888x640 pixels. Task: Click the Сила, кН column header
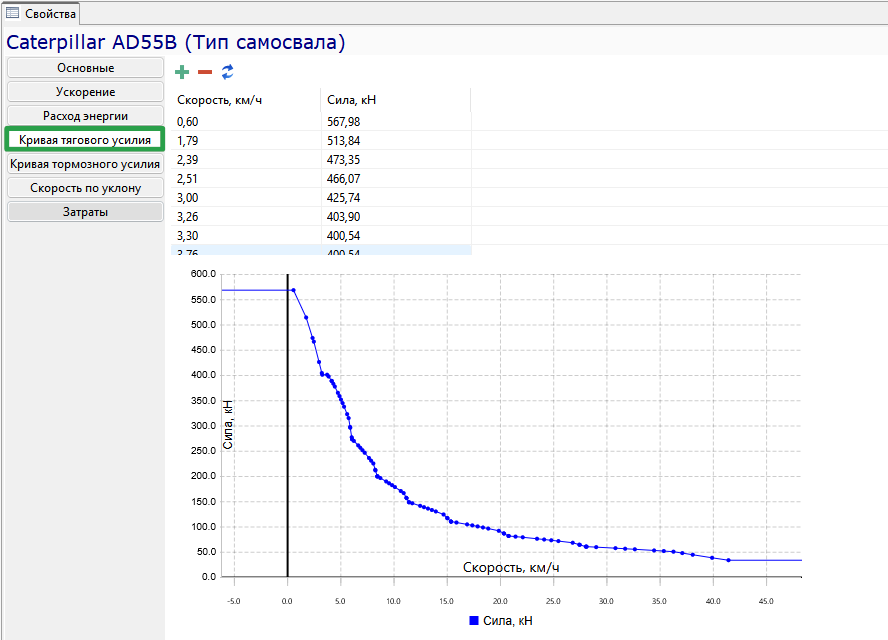[x=396, y=100]
